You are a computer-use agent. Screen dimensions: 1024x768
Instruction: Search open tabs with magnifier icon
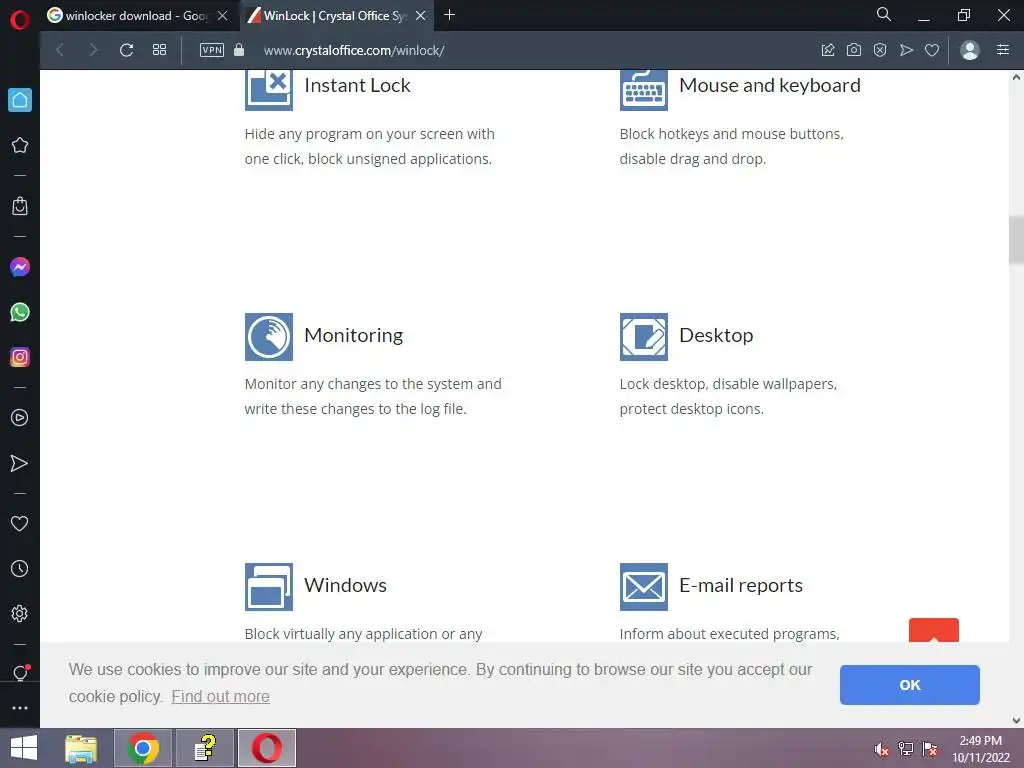tap(884, 14)
